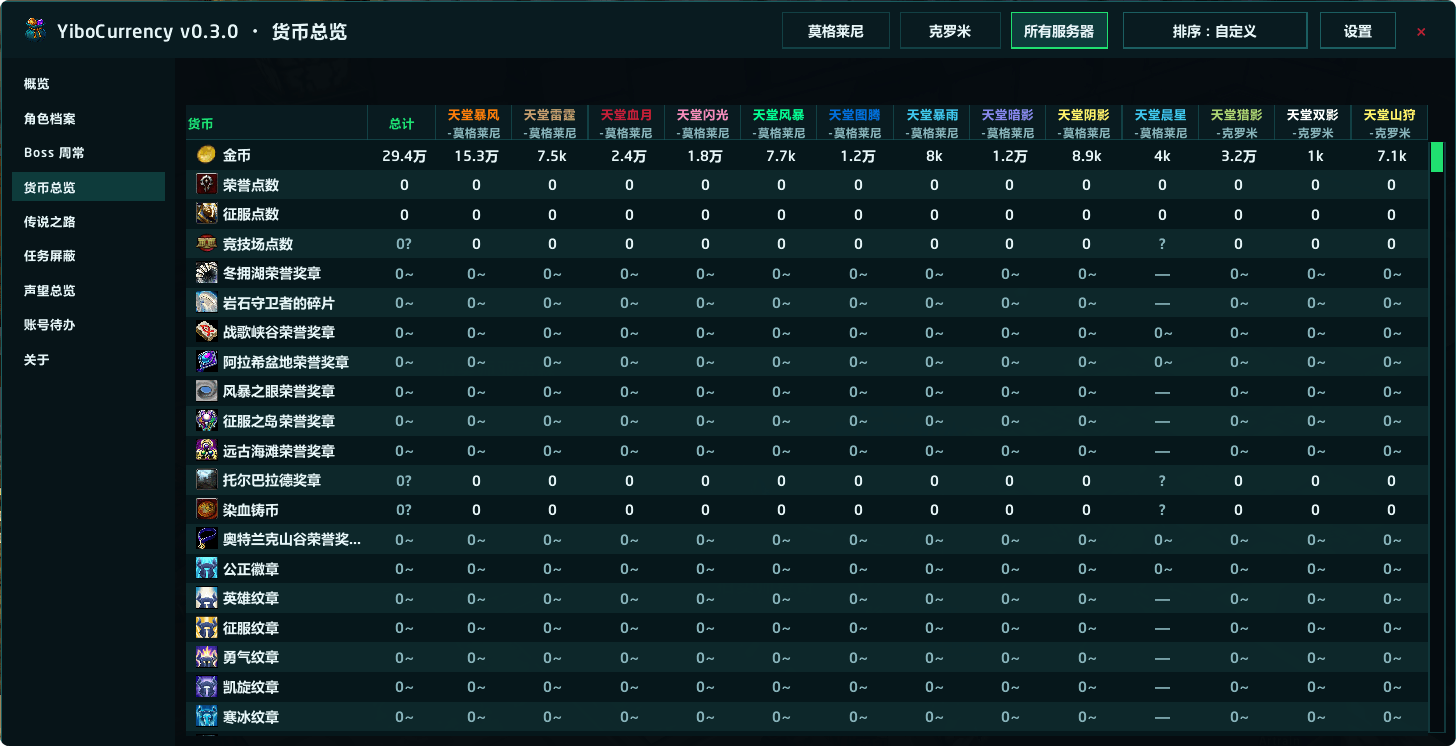Click the 寒冰纹章 icon
The height and width of the screenshot is (746, 1456).
click(x=206, y=716)
